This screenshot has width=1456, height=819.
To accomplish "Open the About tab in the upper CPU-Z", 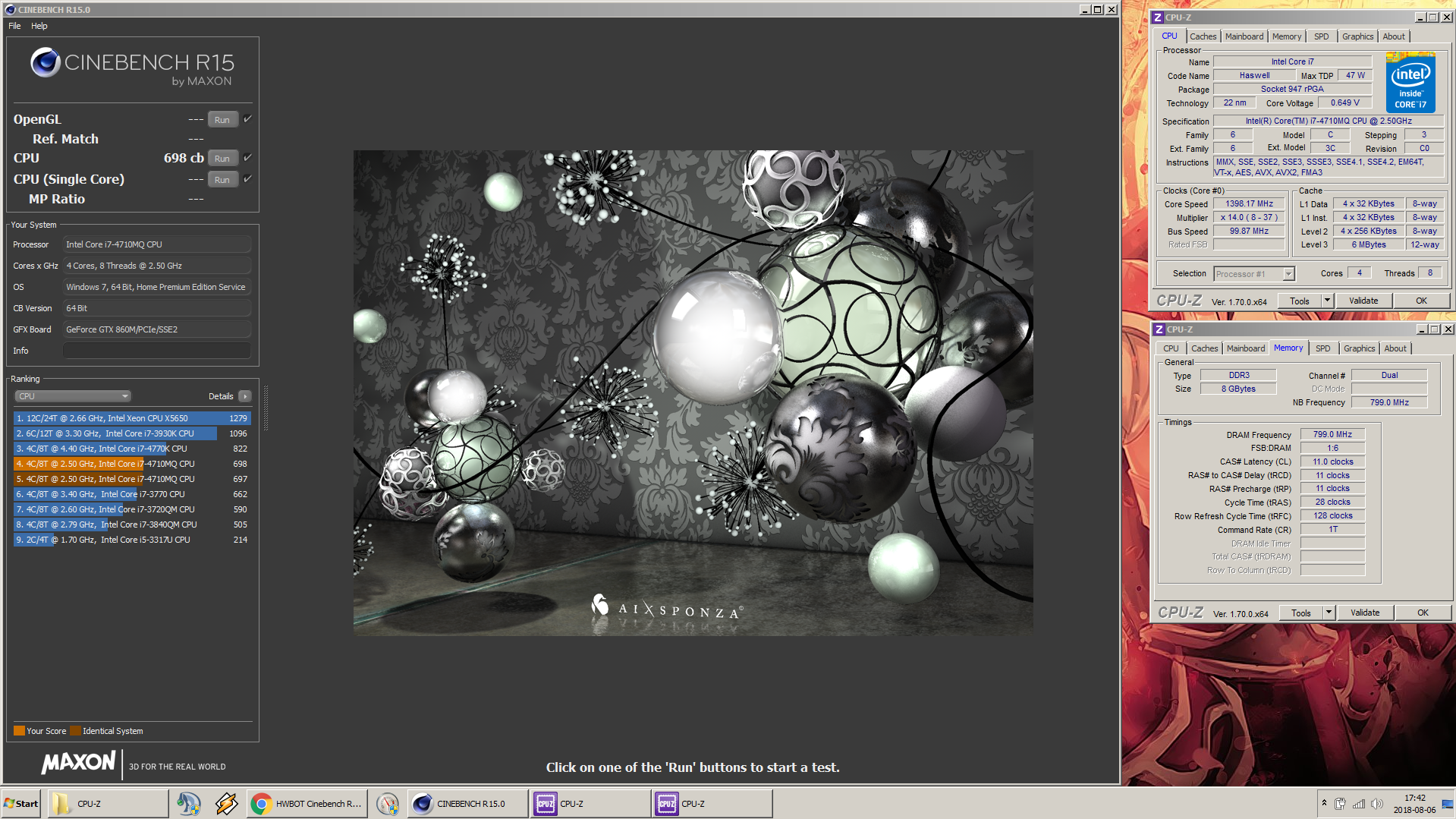I will tap(1393, 36).
